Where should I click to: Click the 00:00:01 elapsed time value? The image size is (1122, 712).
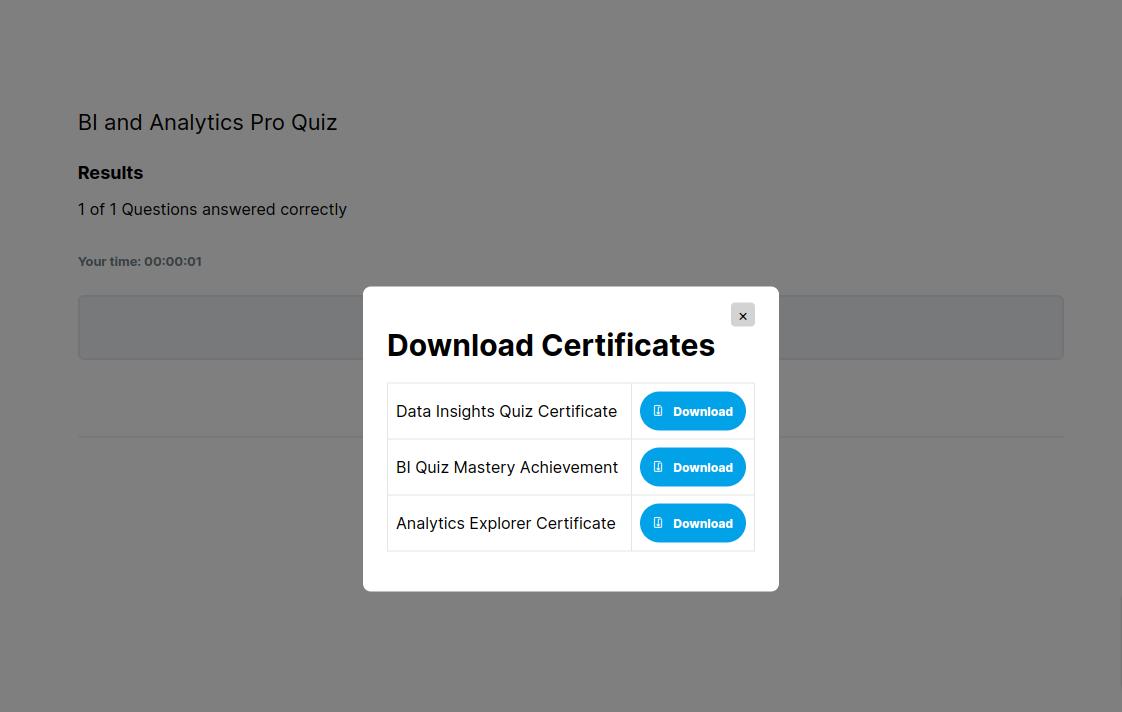[173, 262]
